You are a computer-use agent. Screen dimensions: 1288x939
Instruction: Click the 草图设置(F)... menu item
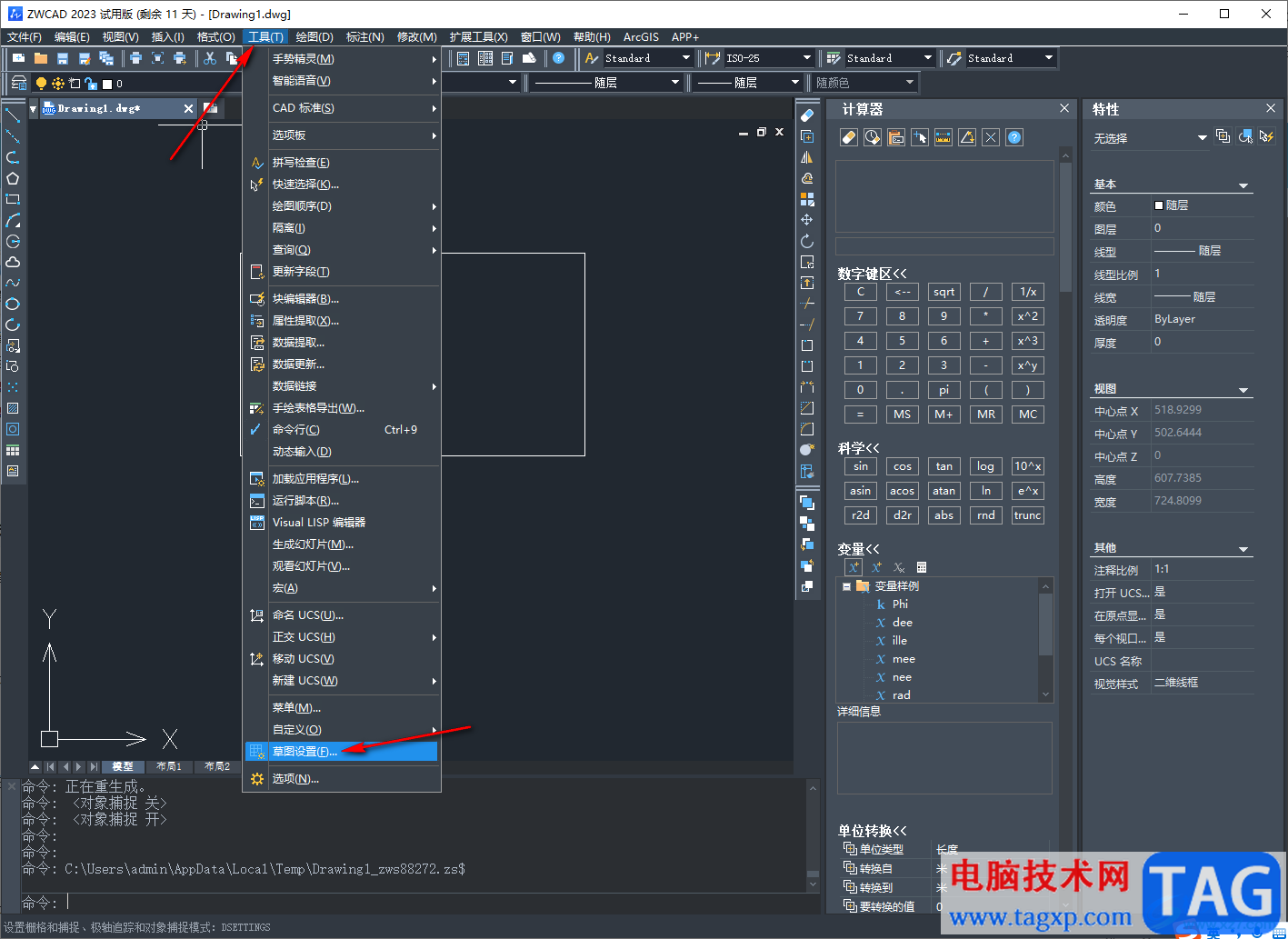coord(342,752)
